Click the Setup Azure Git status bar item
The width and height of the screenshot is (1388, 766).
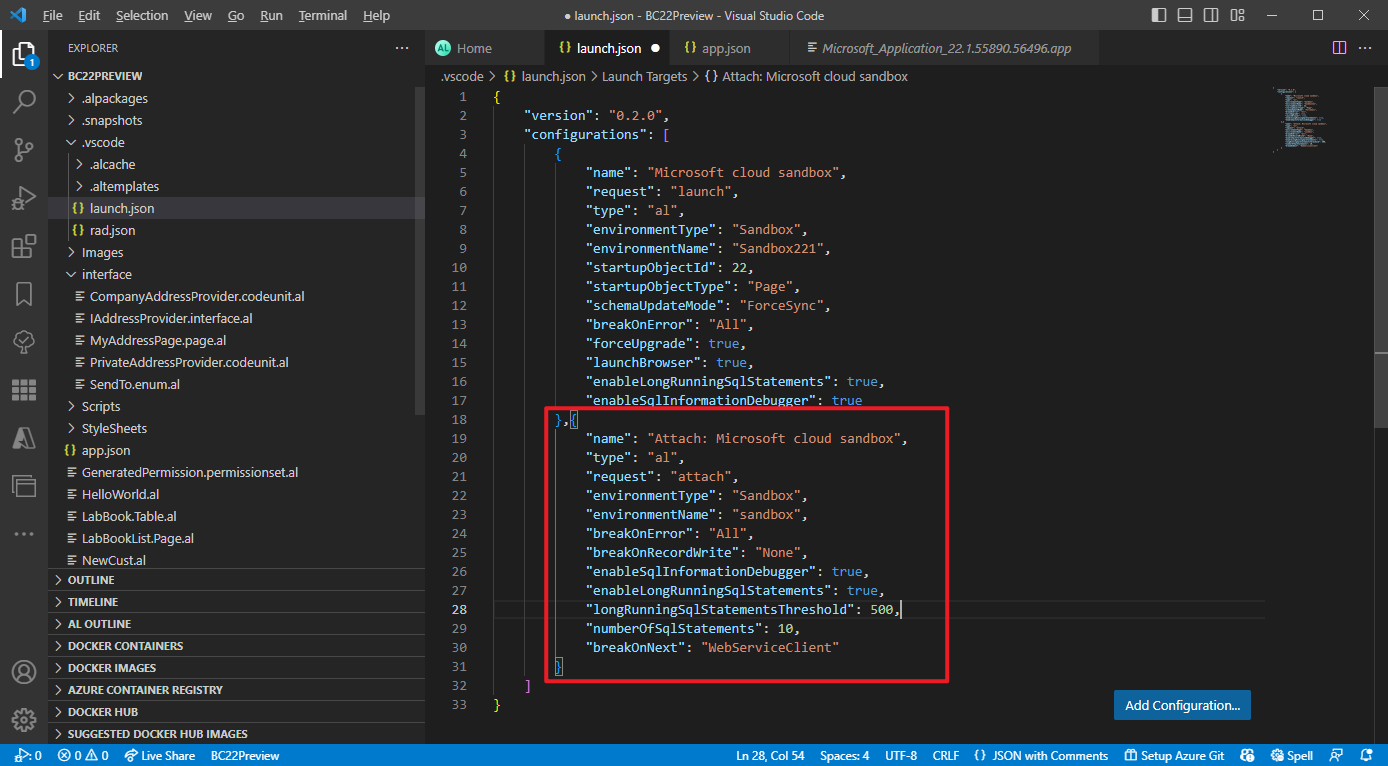1173,755
